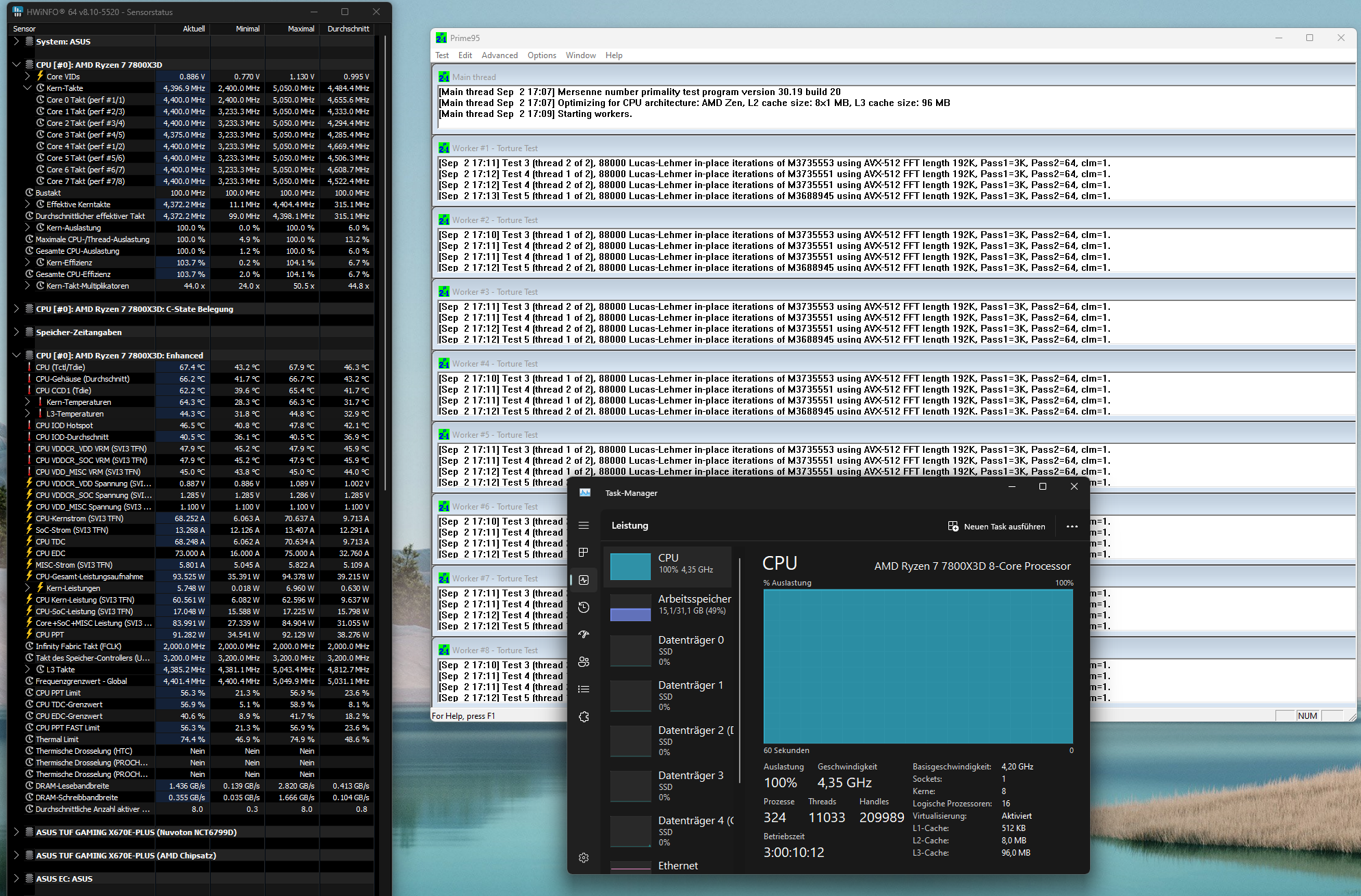This screenshot has width=1361, height=896.
Task: Expand Kern-Temperaturen sub-tree
Action: tap(27, 402)
